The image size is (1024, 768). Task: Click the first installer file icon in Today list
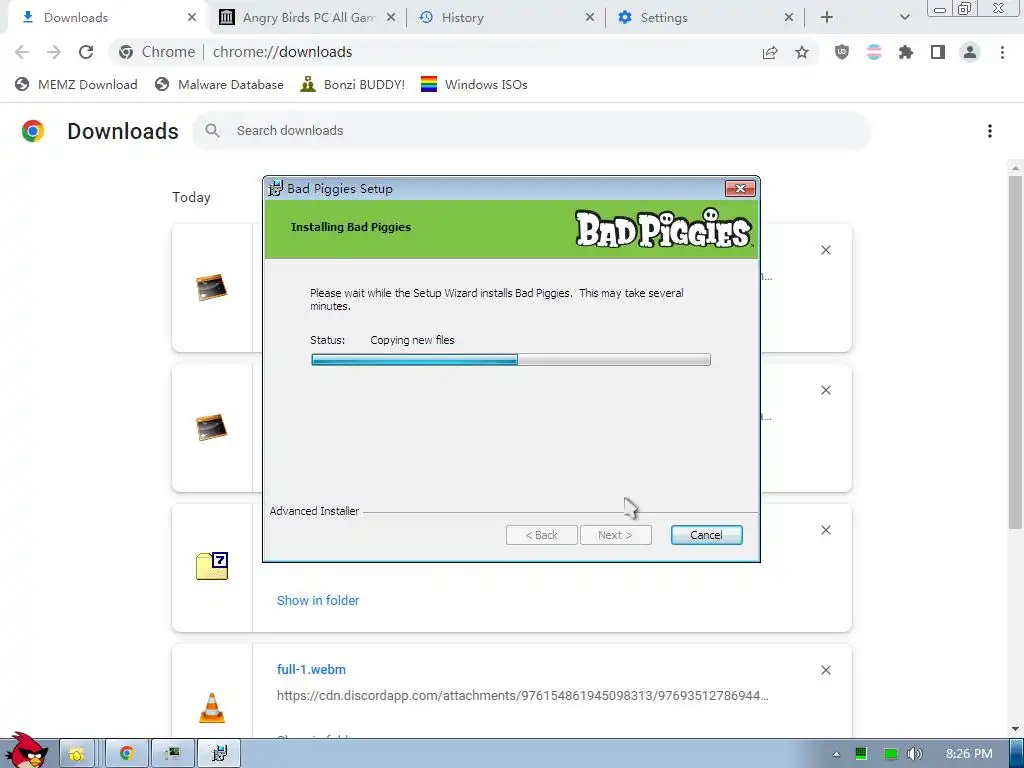pyautogui.click(x=212, y=287)
